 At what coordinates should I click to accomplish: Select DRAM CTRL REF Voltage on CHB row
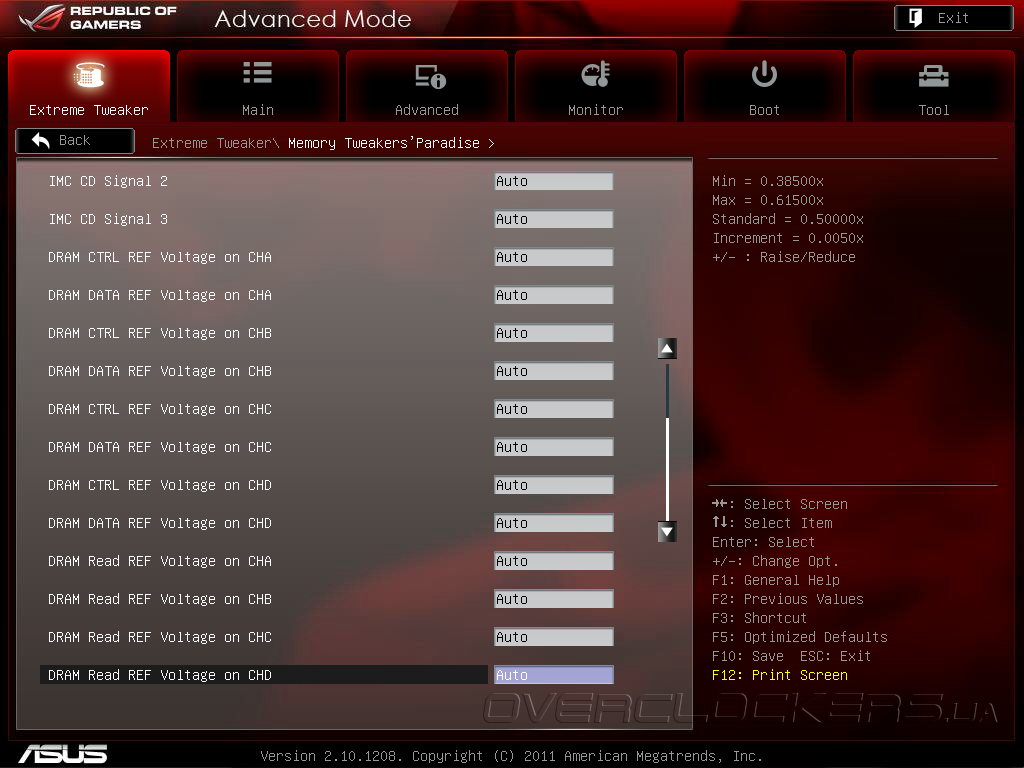pyautogui.click(x=160, y=333)
